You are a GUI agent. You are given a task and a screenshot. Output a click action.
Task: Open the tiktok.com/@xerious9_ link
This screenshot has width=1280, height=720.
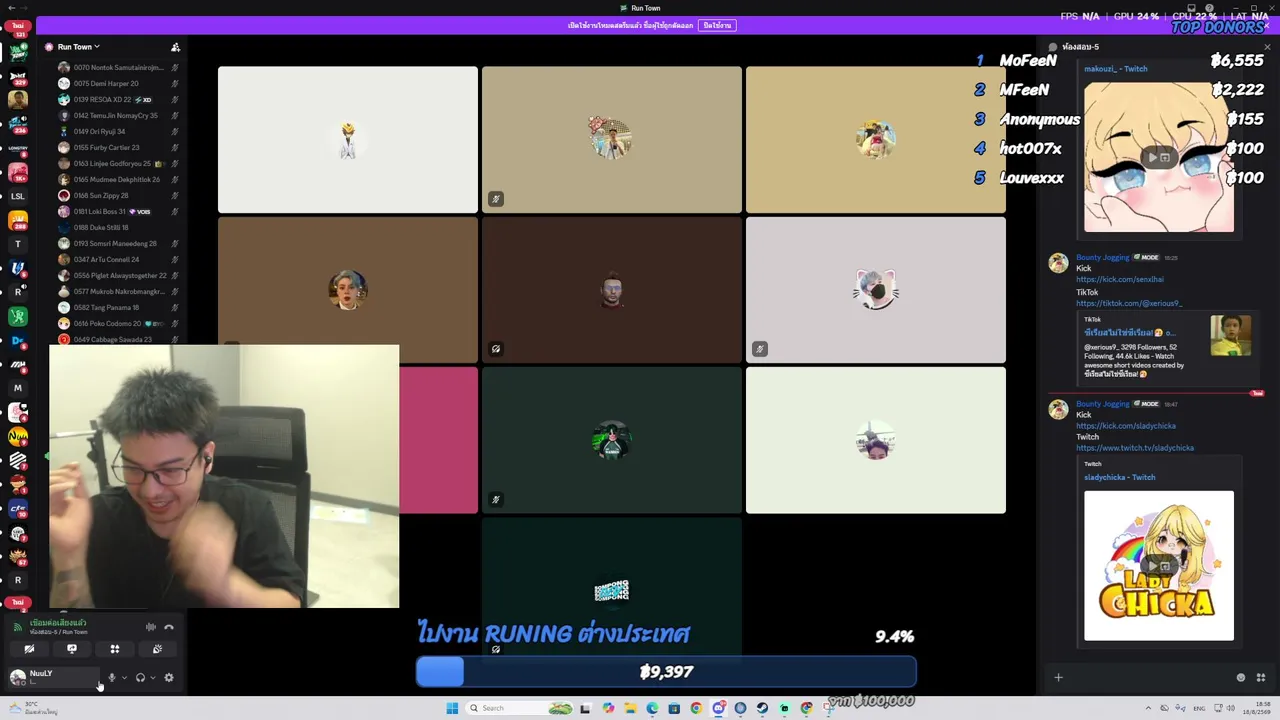coord(1129,303)
